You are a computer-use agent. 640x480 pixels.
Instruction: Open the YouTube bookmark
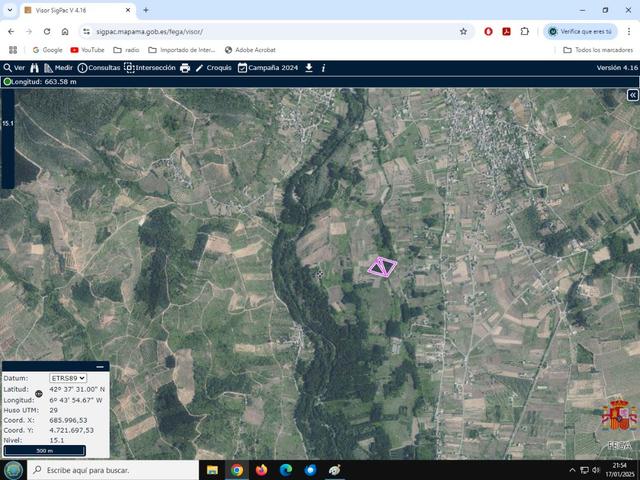point(87,49)
